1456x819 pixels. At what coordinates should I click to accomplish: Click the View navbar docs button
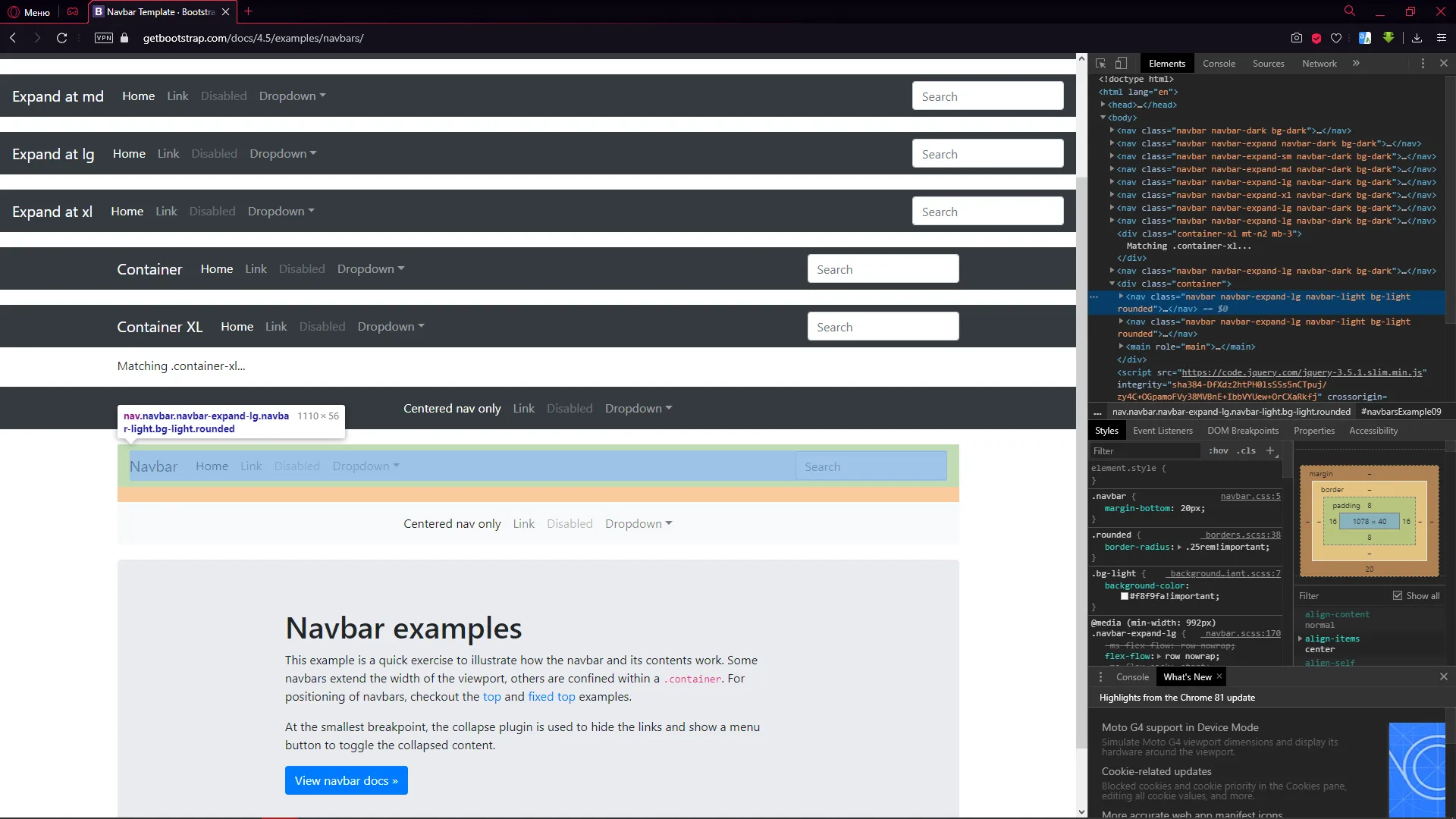tap(346, 780)
